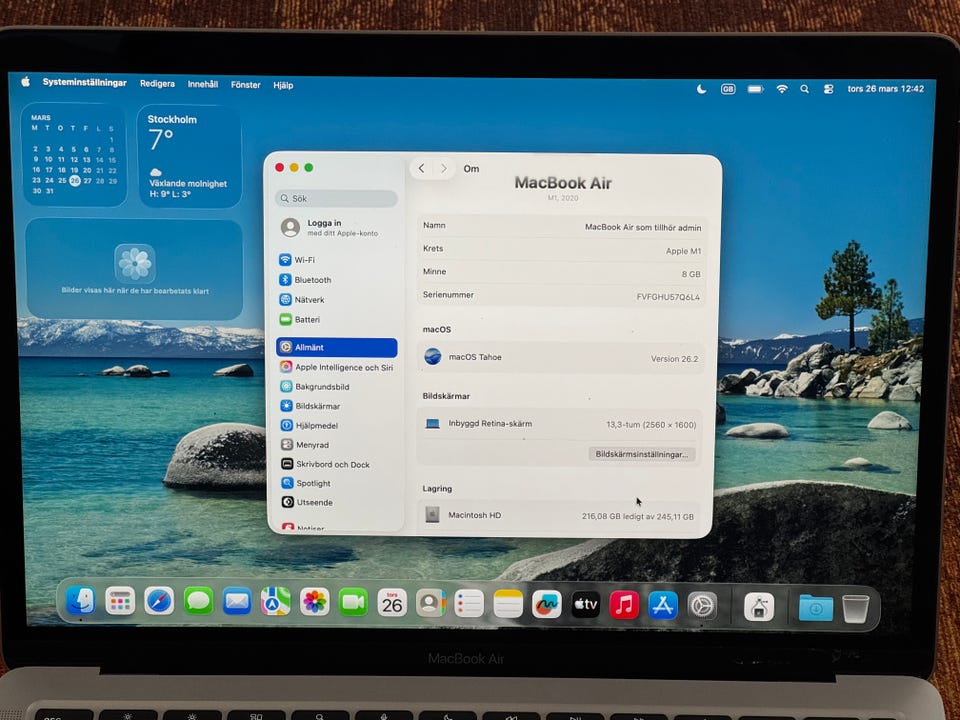
Task: Click the Photos widget on desktop
Action: (x=134, y=269)
